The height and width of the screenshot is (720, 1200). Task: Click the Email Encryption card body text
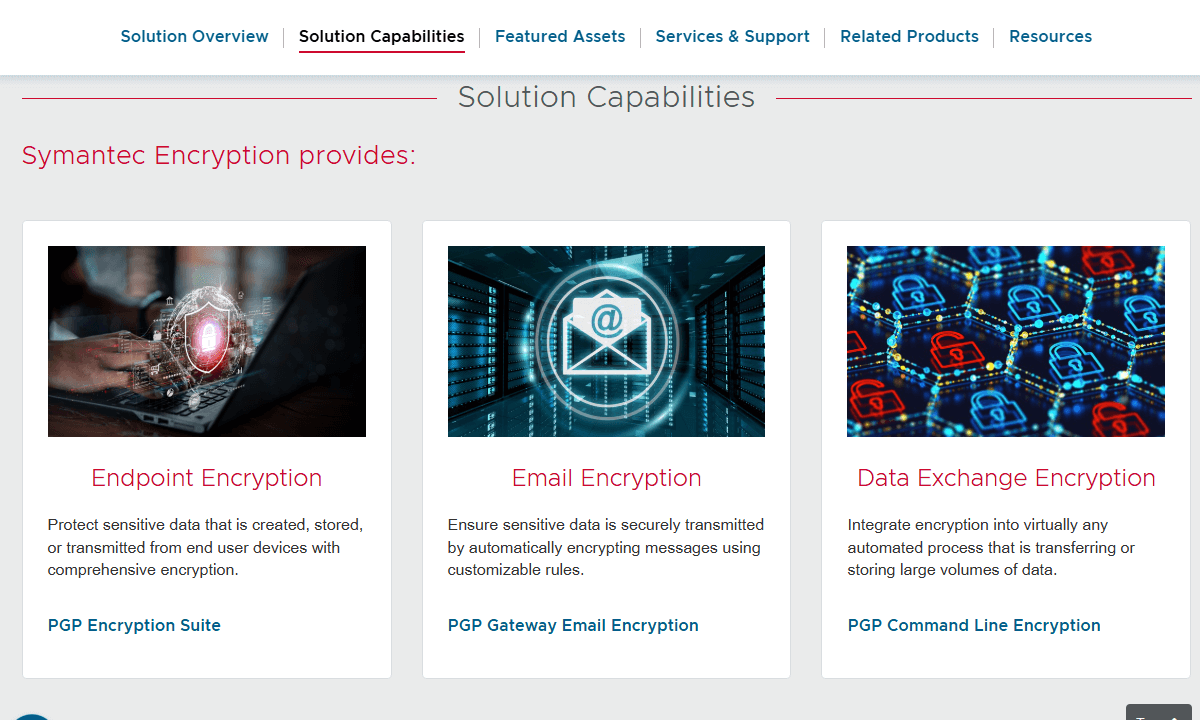[606, 548]
